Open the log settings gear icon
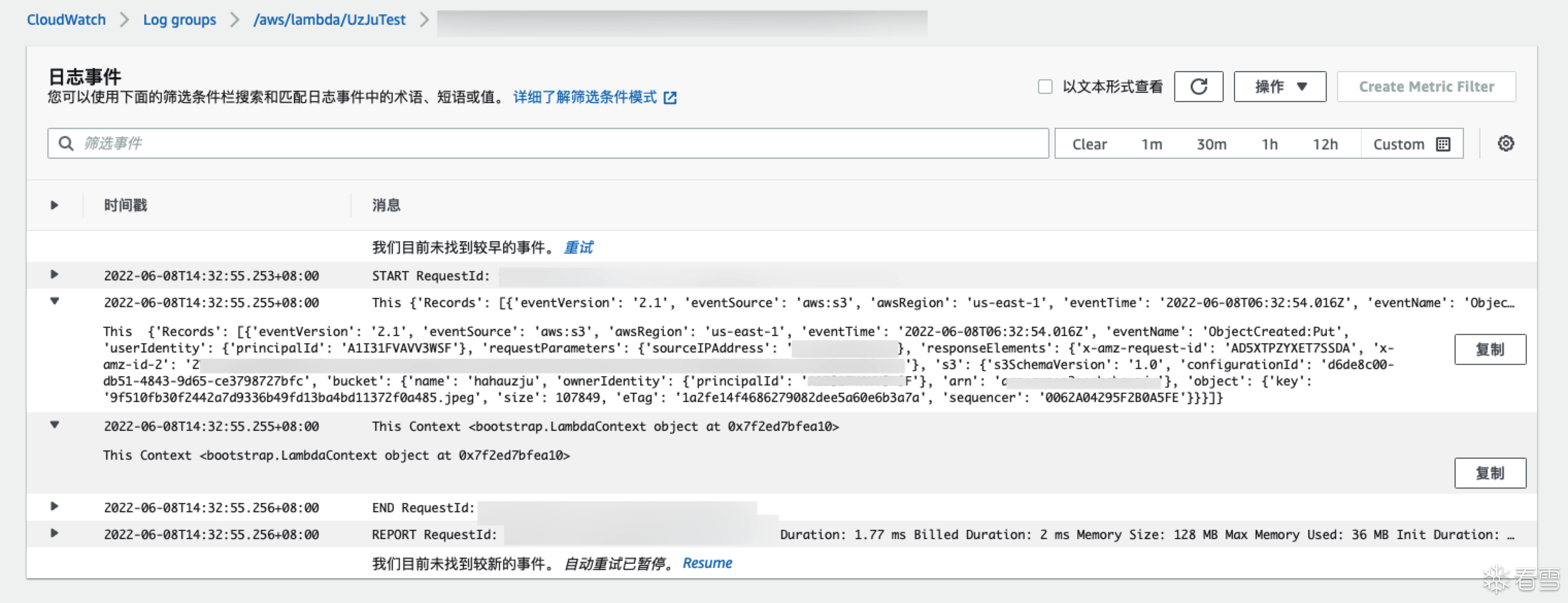1568x603 pixels. pos(1505,144)
